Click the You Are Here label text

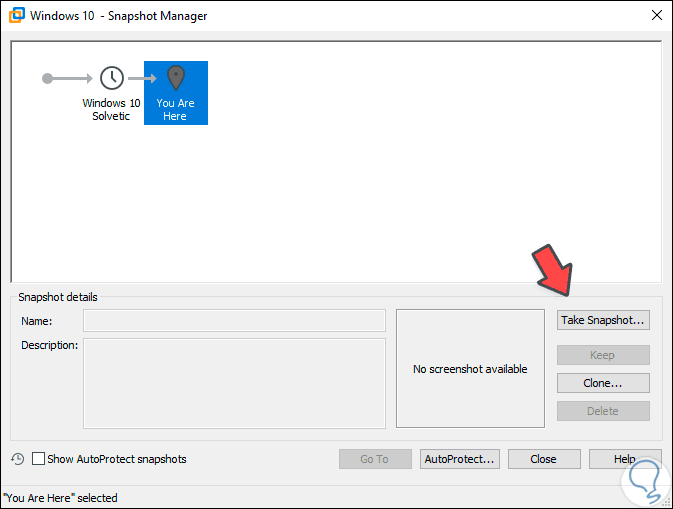coord(175,109)
